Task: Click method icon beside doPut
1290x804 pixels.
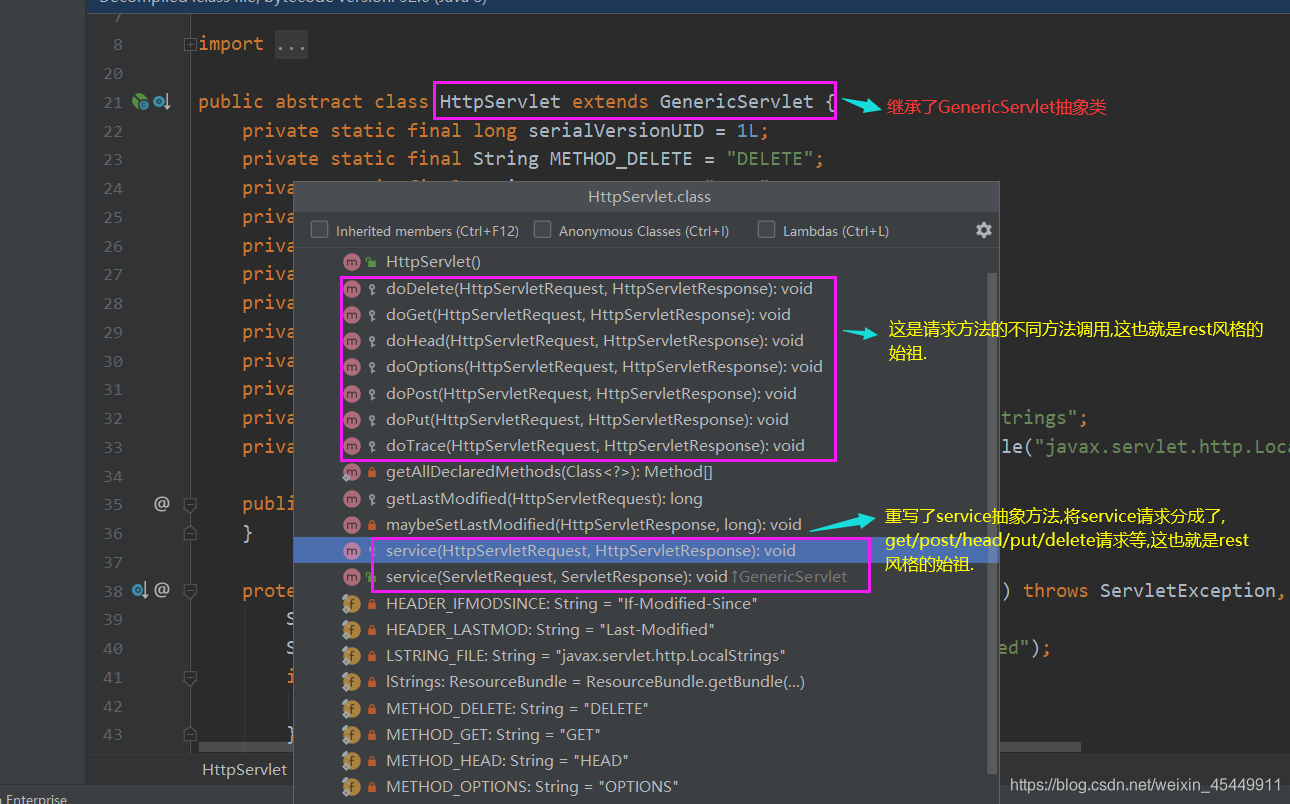Action: (x=351, y=419)
